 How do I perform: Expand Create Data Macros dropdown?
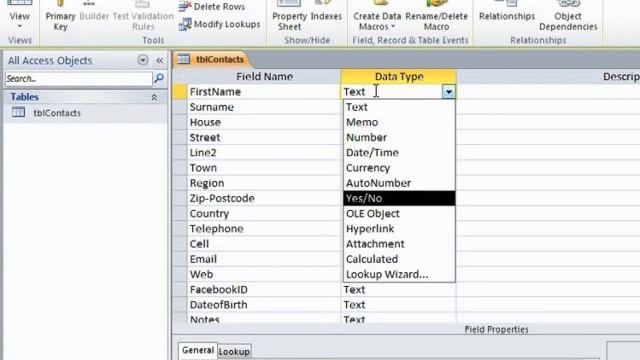377,17
